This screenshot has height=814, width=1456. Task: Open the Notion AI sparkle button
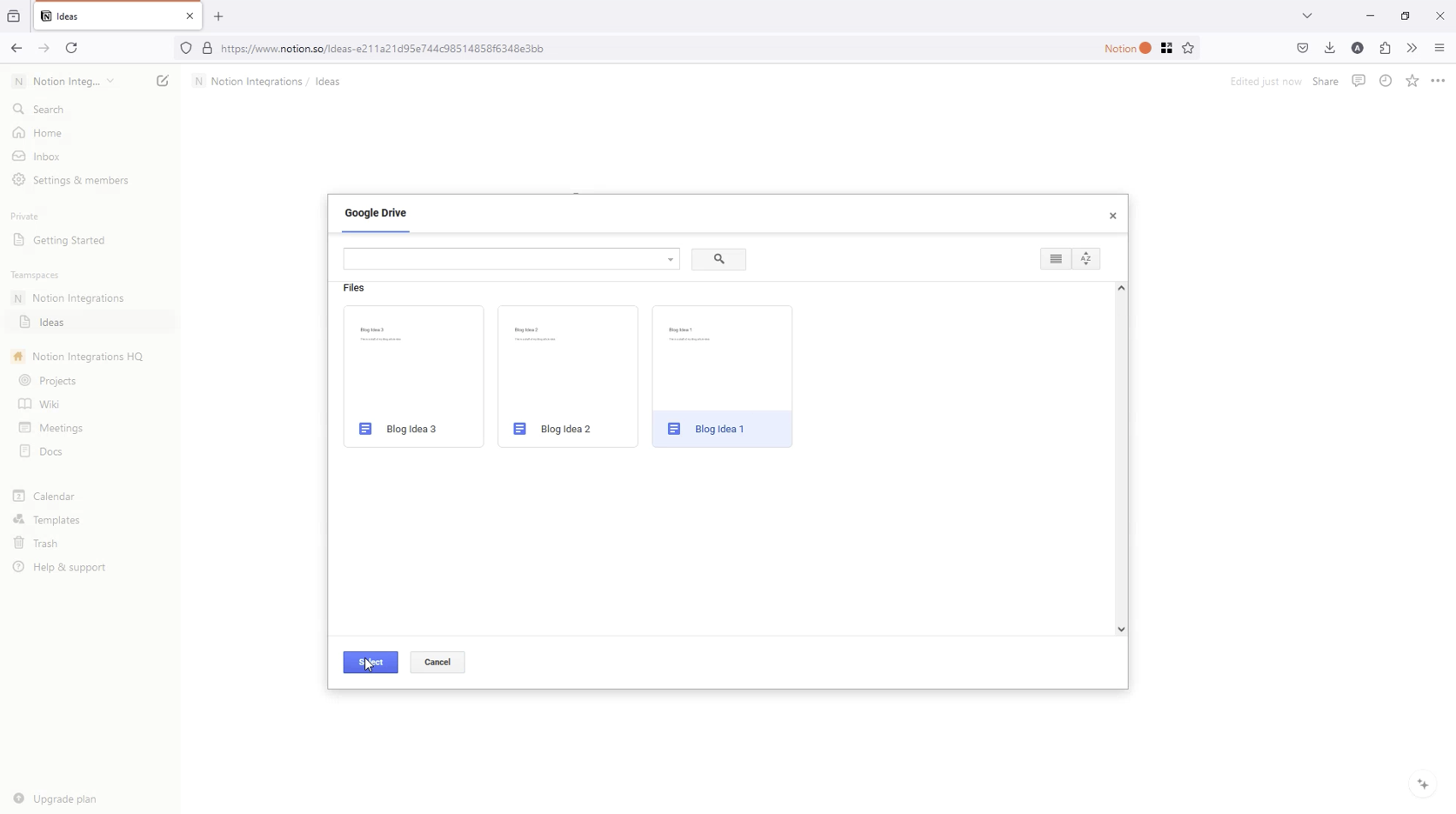point(1423,784)
